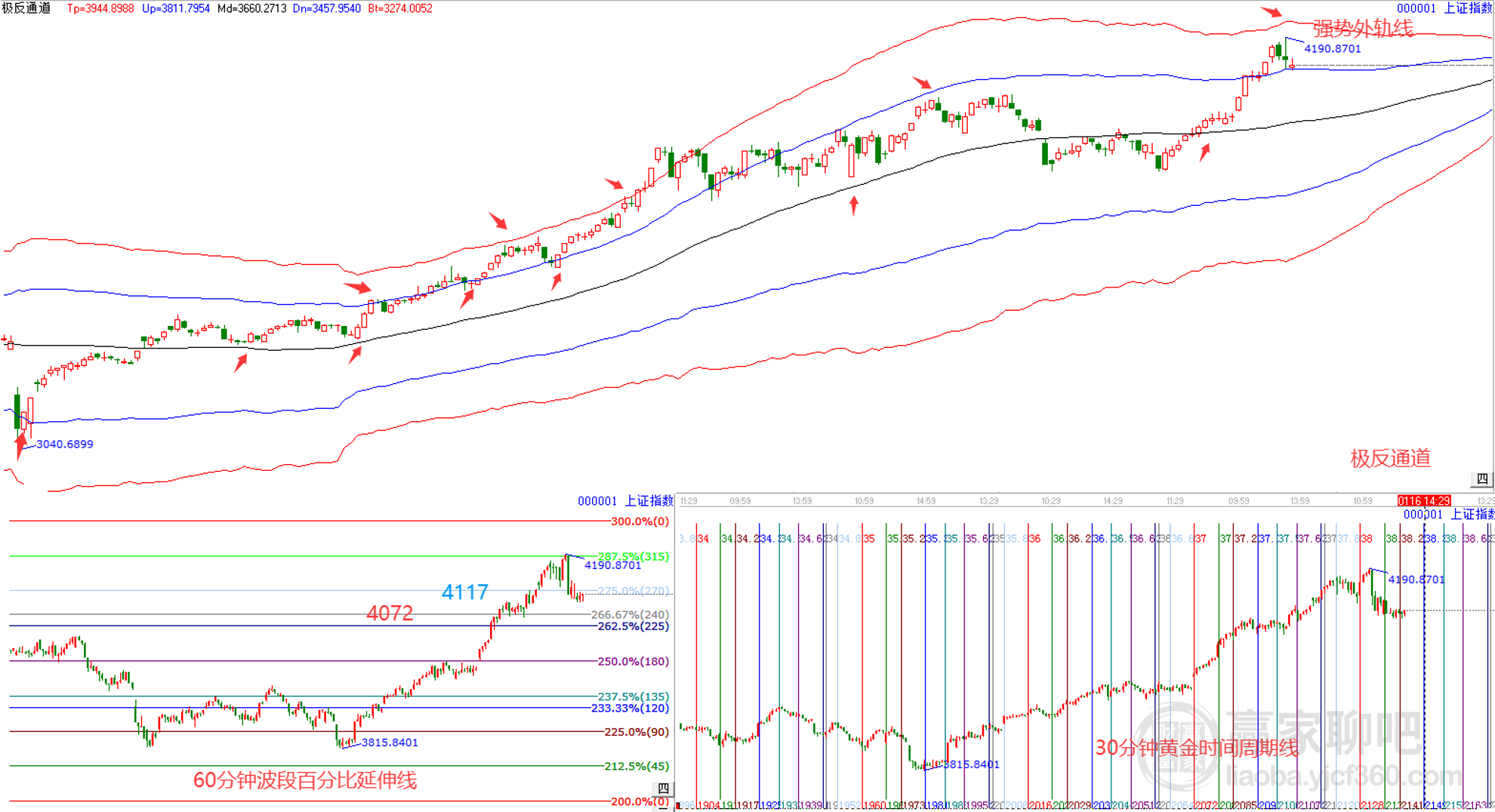Click the 3040.6899 low price label
1495x812 pixels.
click(65, 444)
